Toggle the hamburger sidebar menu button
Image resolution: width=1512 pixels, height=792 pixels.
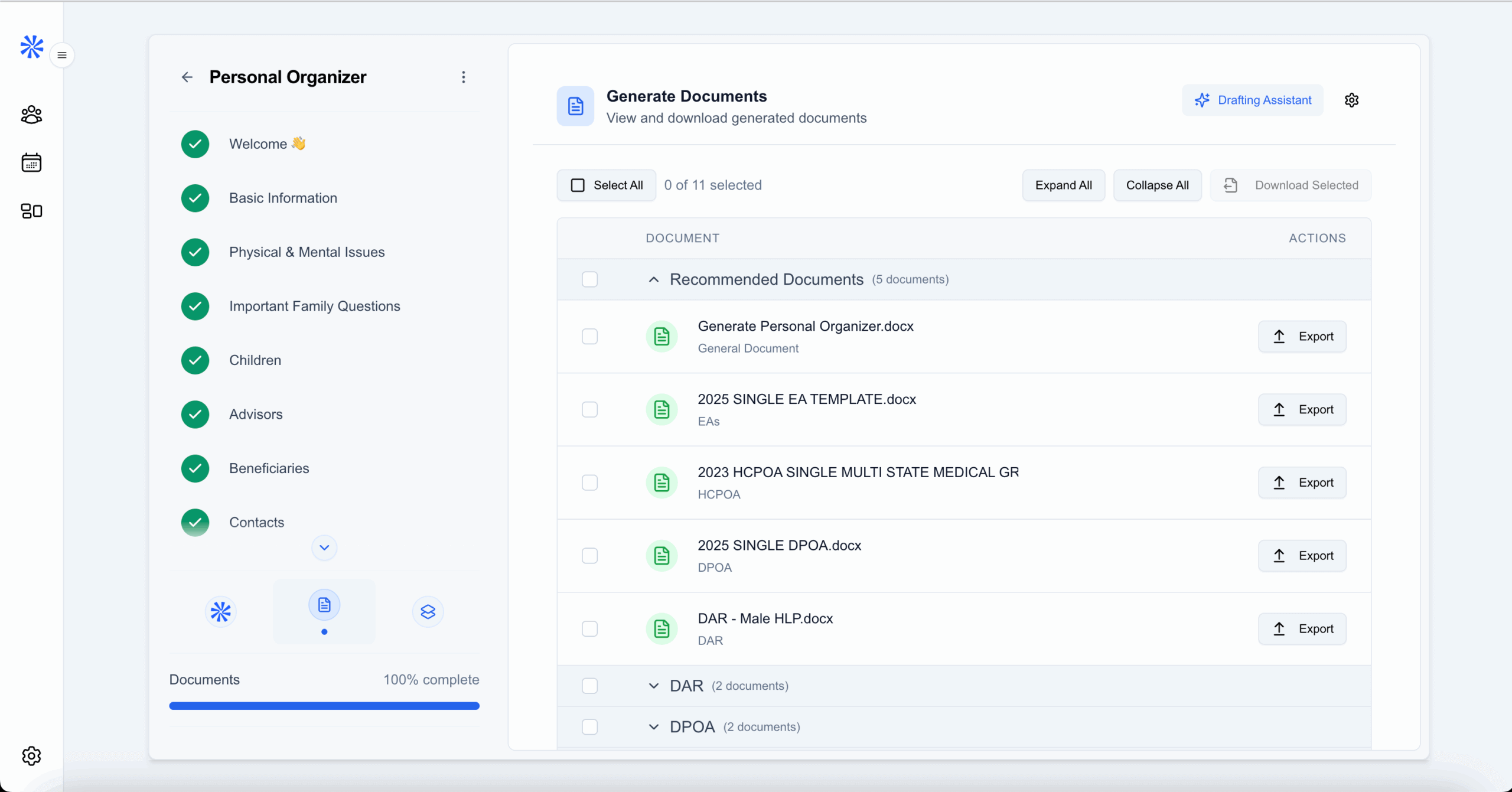[x=62, y=56]
